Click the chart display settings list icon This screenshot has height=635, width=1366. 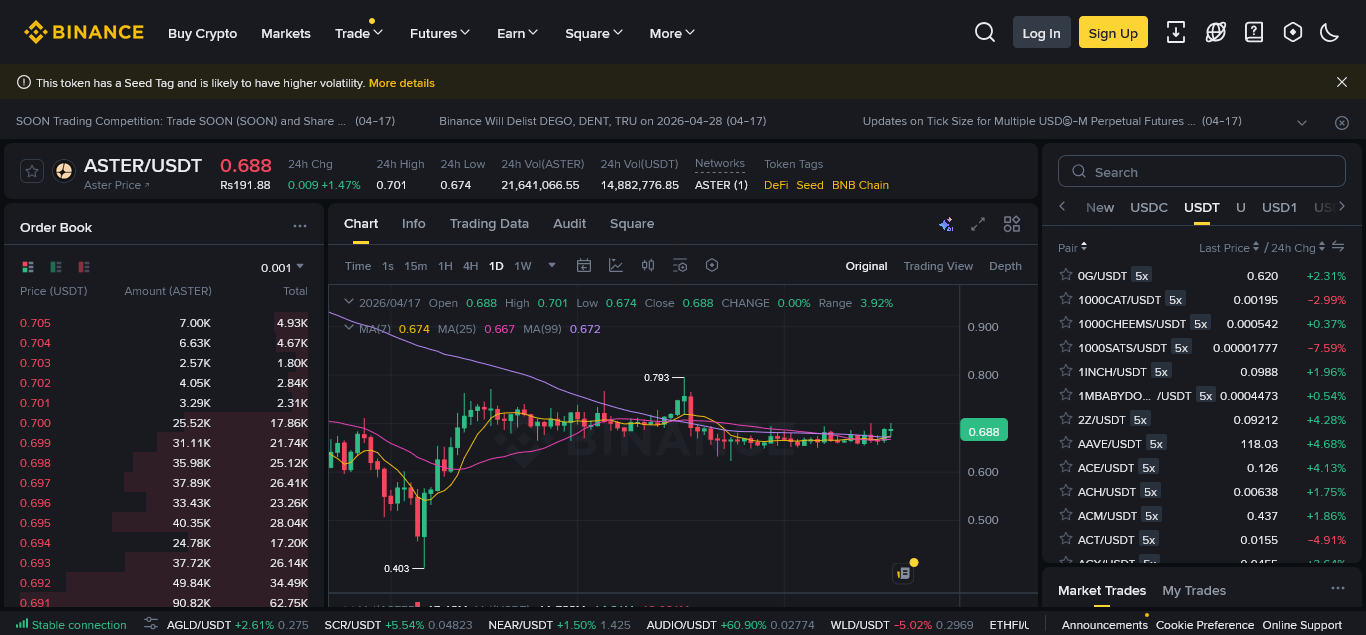click(x=680, y=265)
